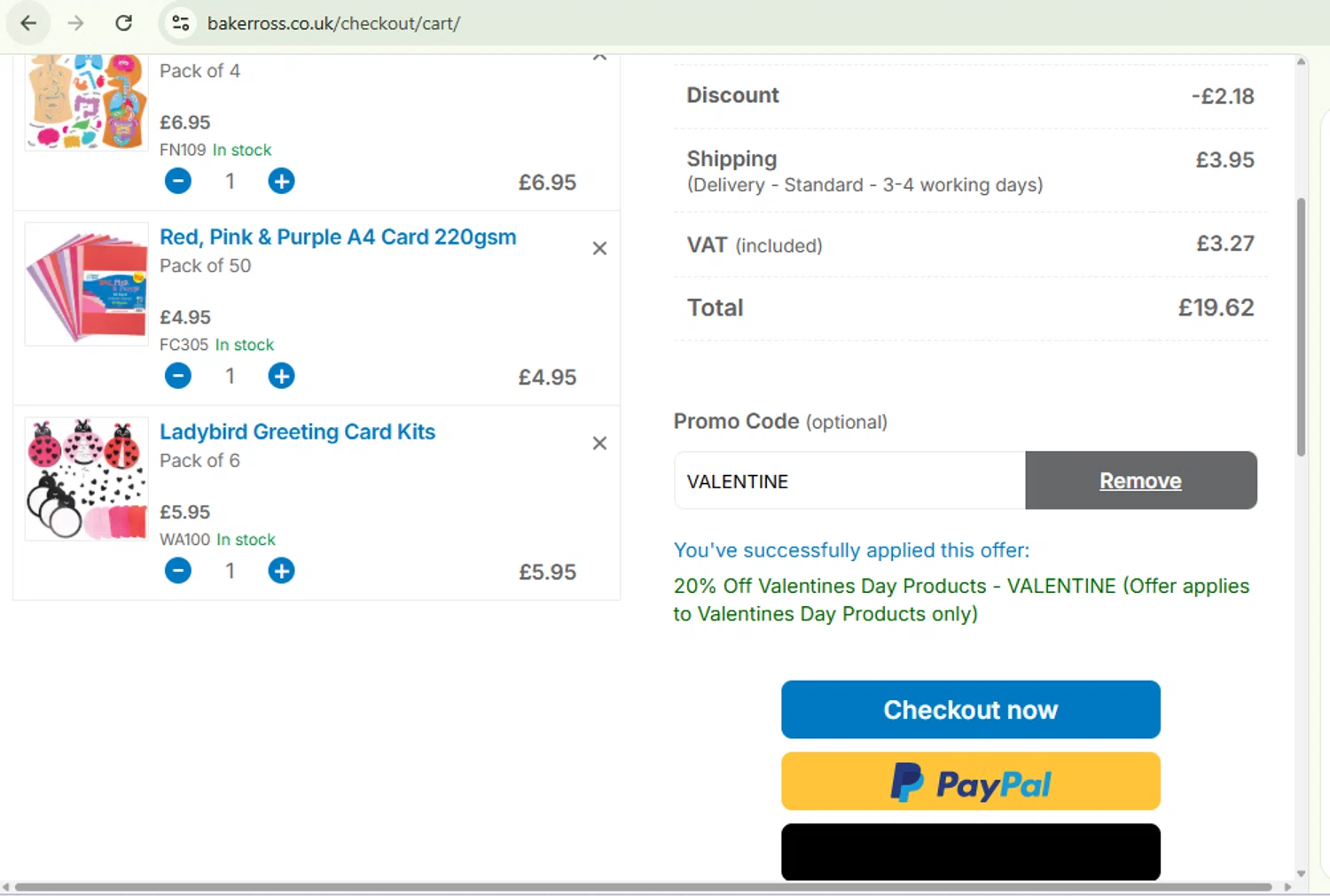Remove the VALENTINE promo code
The width and height of the screenshot is (1330, 896).
coord(1140,480)
